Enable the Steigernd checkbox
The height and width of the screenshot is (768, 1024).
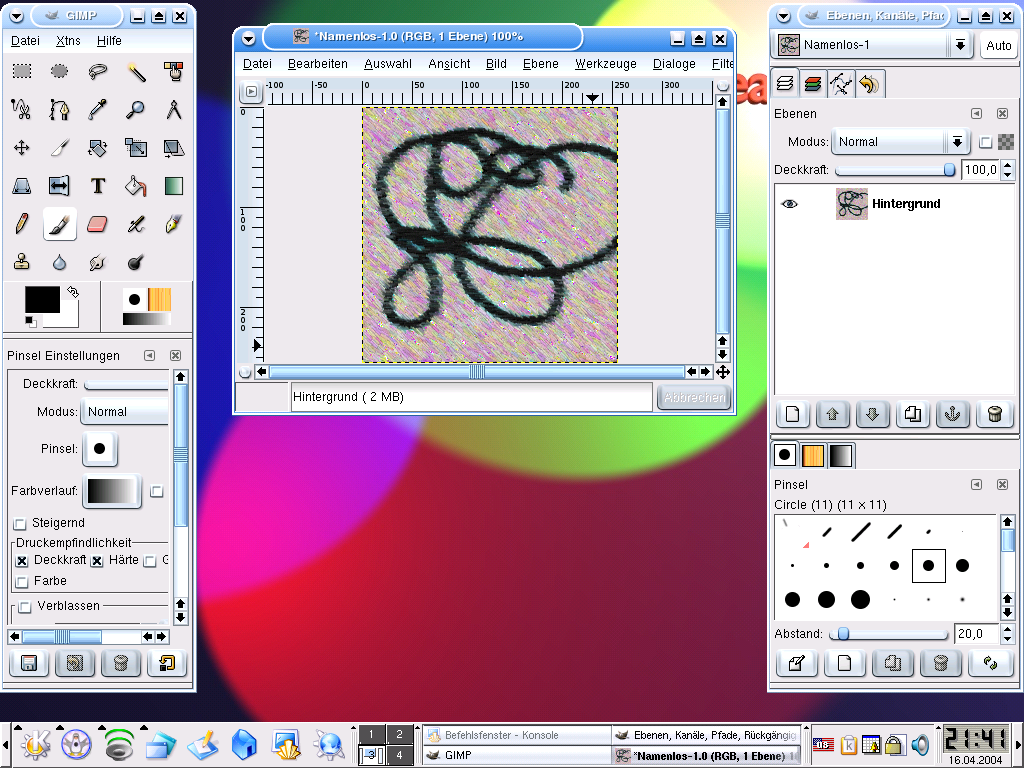21,523
